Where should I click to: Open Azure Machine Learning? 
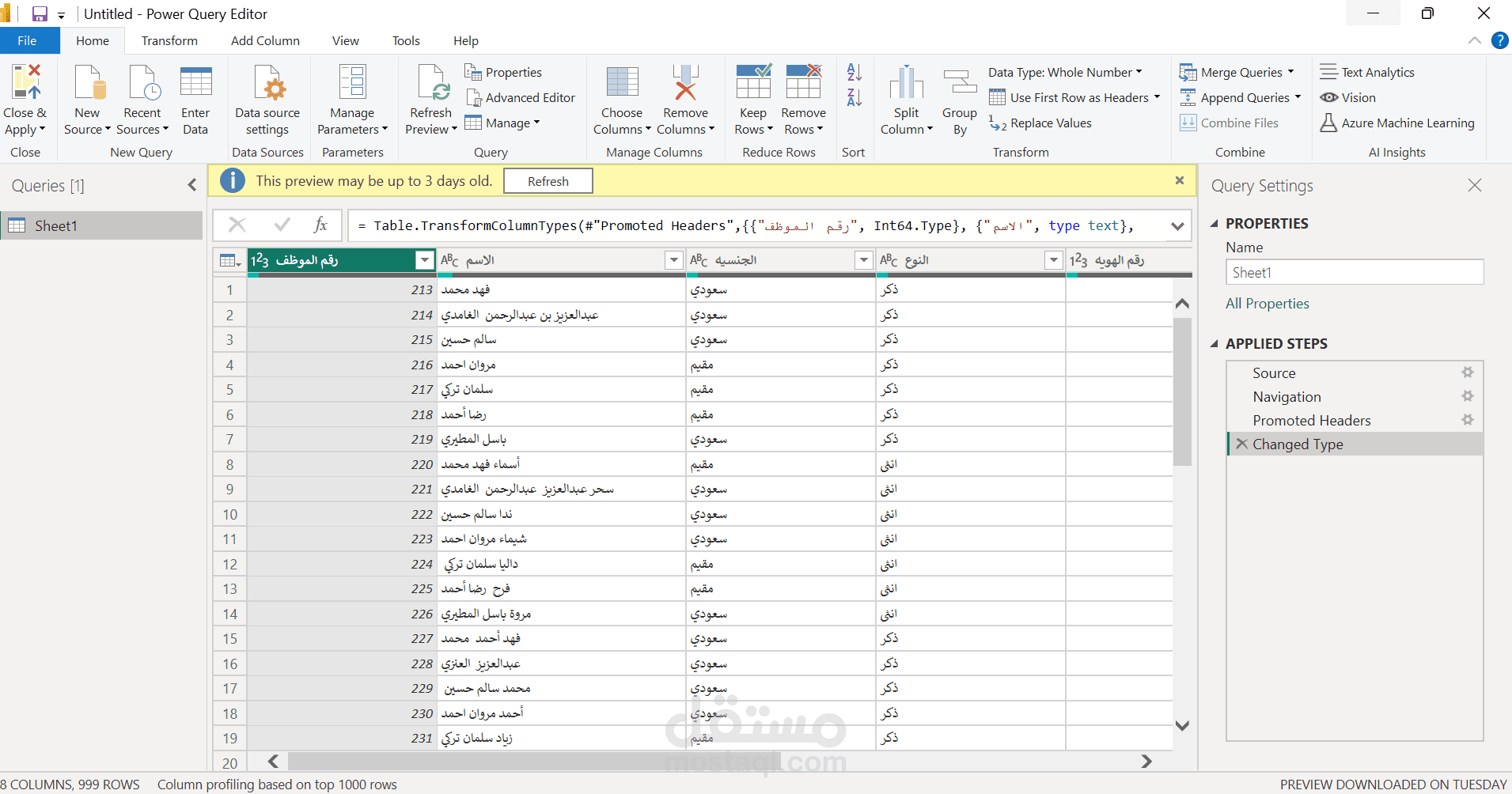click(1397, 123)
